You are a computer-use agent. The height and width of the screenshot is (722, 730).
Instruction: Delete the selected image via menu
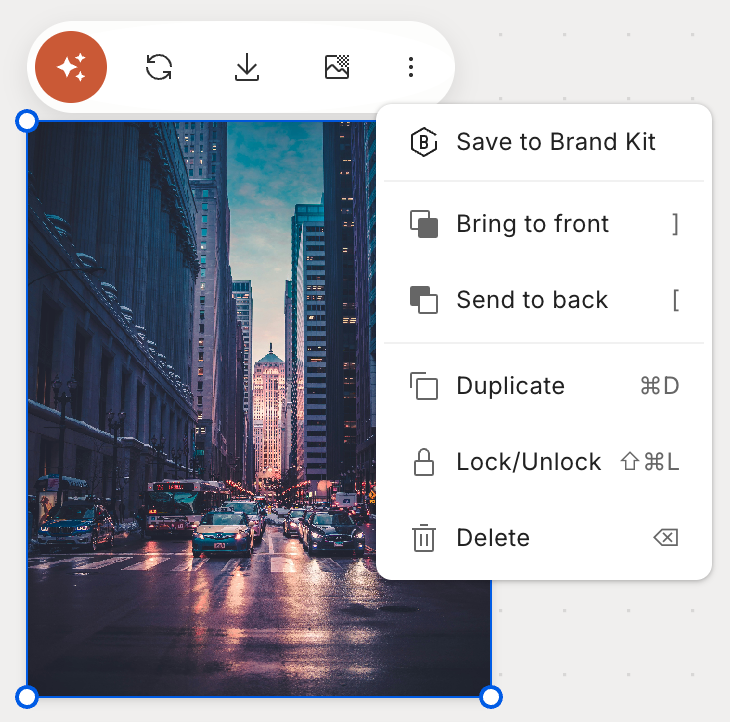click(x=493, y=538)
